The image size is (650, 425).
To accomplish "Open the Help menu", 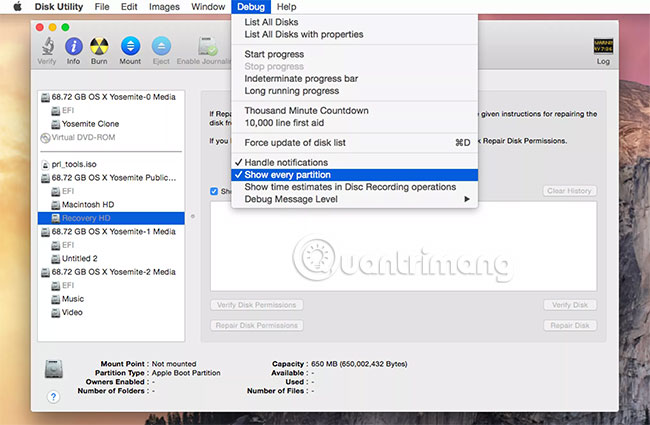I will point(286,7).
